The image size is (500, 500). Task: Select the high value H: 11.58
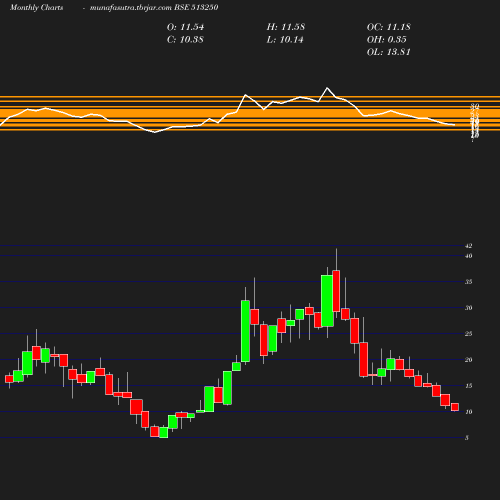point(286,27)
